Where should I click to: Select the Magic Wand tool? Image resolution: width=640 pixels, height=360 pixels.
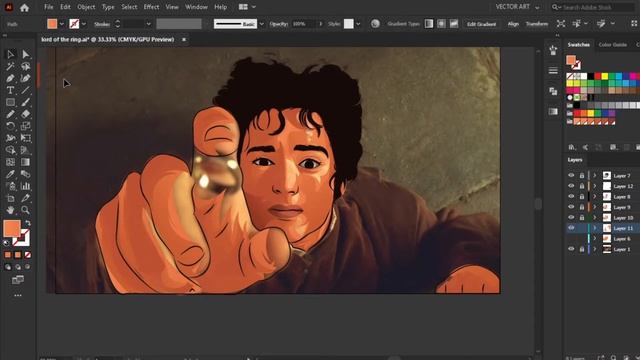10,66
